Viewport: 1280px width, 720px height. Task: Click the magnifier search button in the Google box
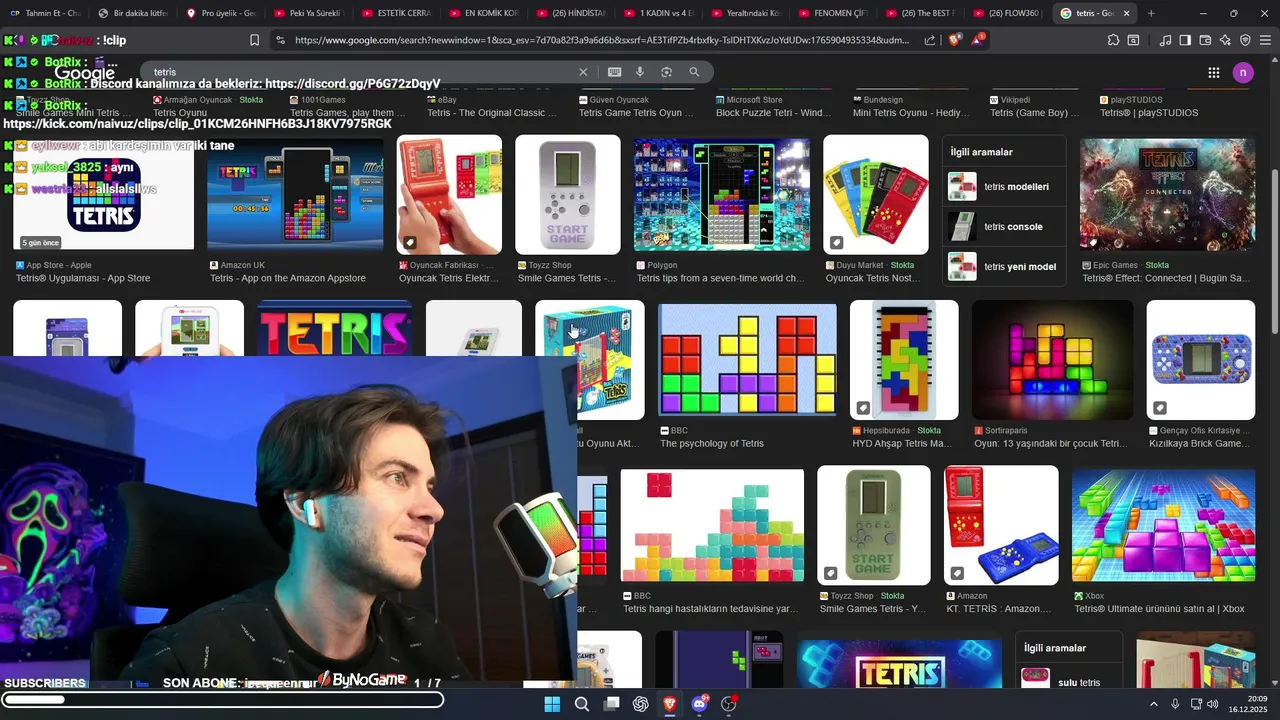click(x=694, y=72)
